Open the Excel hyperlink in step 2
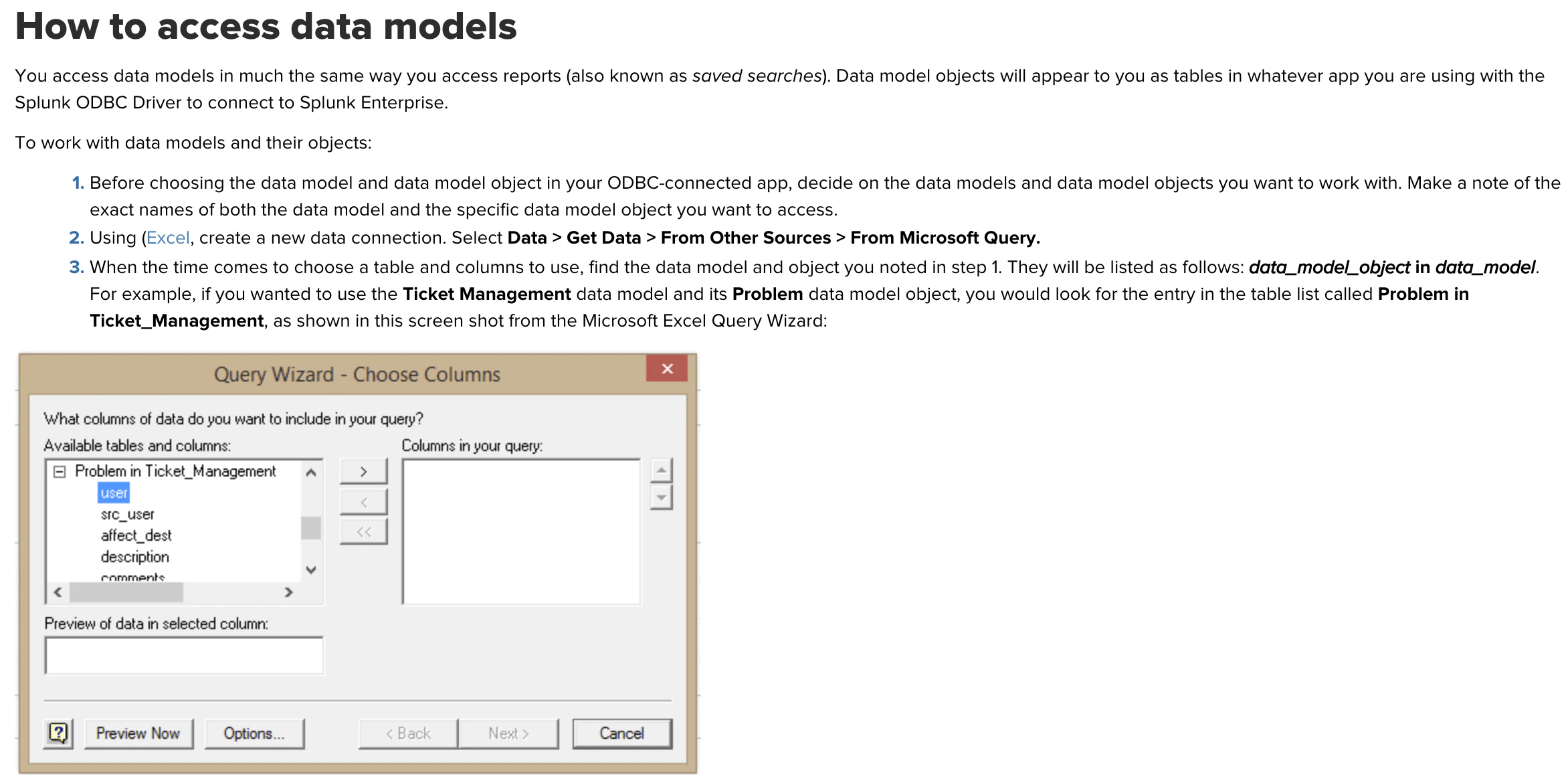The image size is (1568, 775). click(168, 238)
